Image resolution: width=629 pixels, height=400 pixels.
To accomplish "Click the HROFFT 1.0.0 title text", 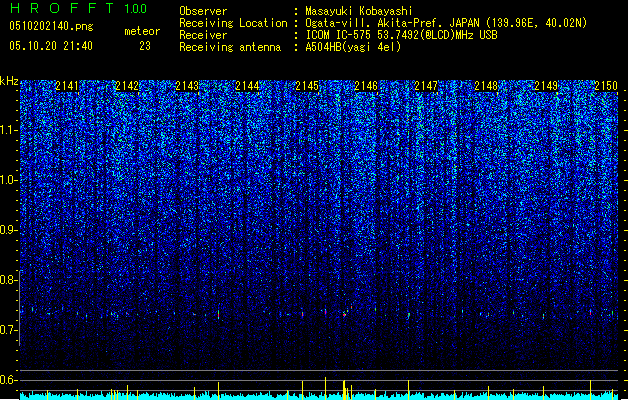I will 78,8.
